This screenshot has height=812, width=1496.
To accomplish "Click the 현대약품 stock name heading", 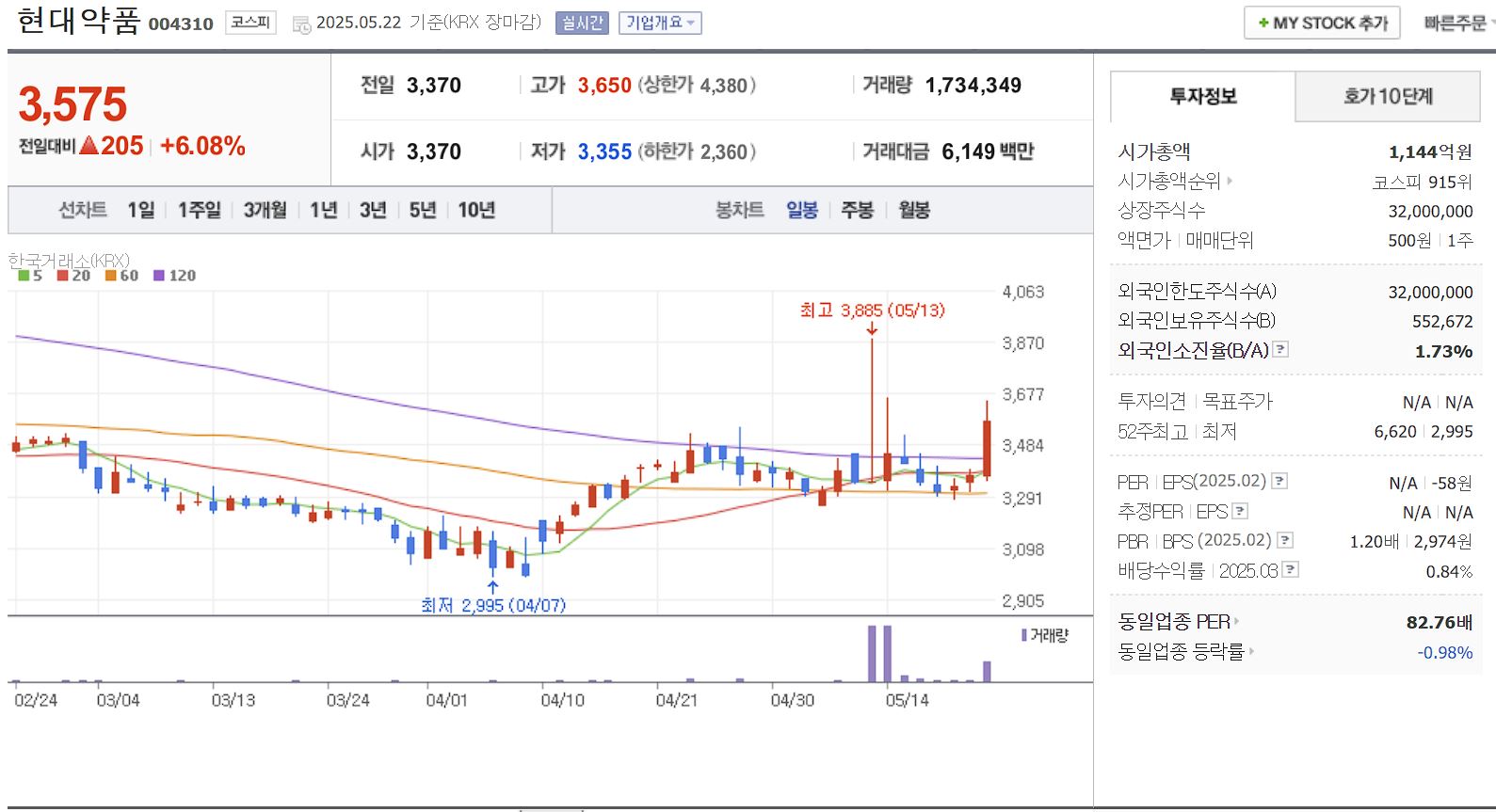I will [78, 21].
